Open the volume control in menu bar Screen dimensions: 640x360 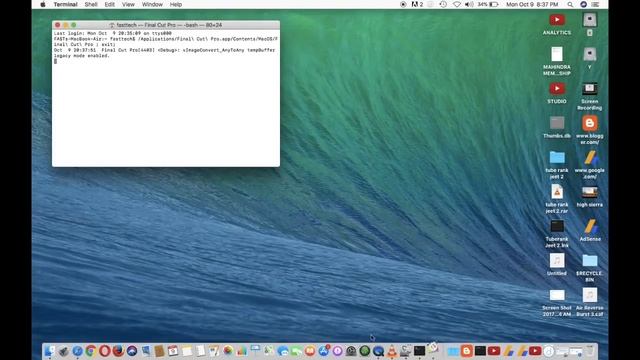pyautogui.click(x=469, y=4)
